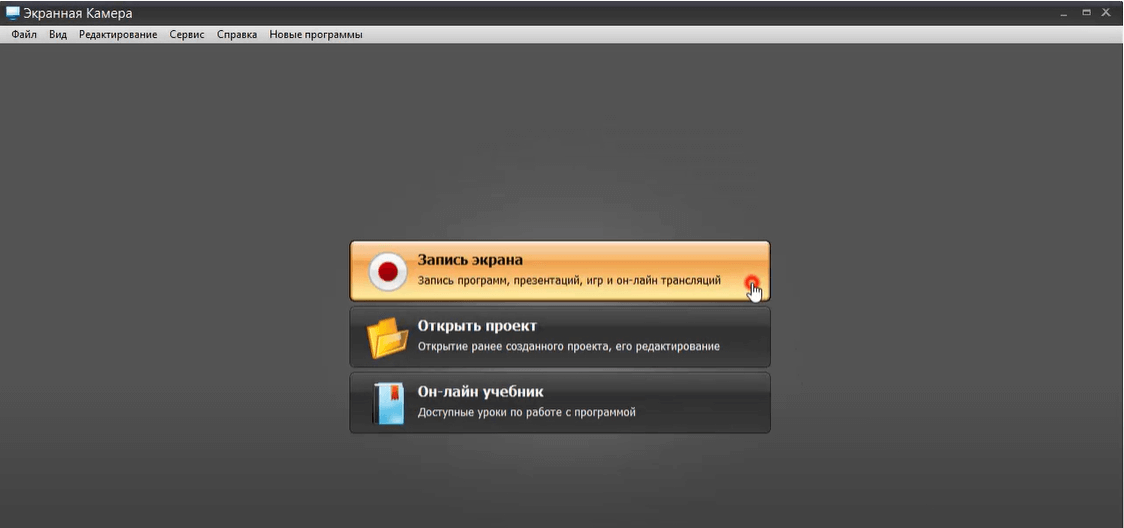Screen dimensions: 1124x528
Task: Minimize the Экранная Камера window
Action: coord(1064,13)
